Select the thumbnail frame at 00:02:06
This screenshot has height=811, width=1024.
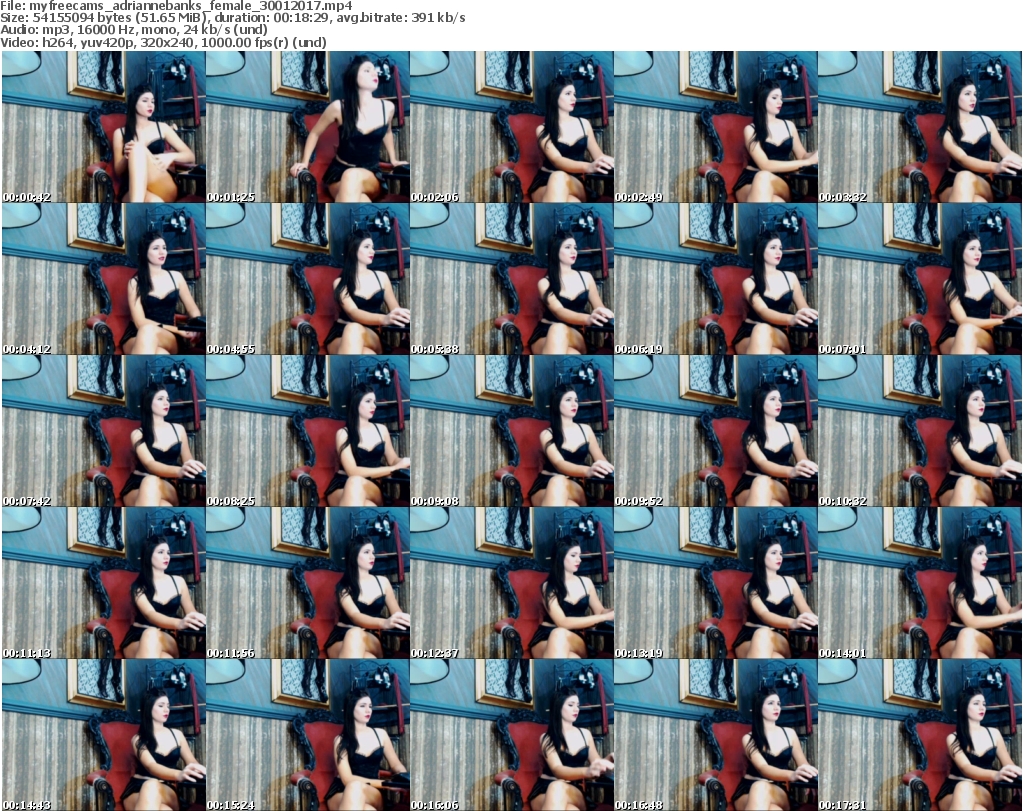(x=511, y=127)
